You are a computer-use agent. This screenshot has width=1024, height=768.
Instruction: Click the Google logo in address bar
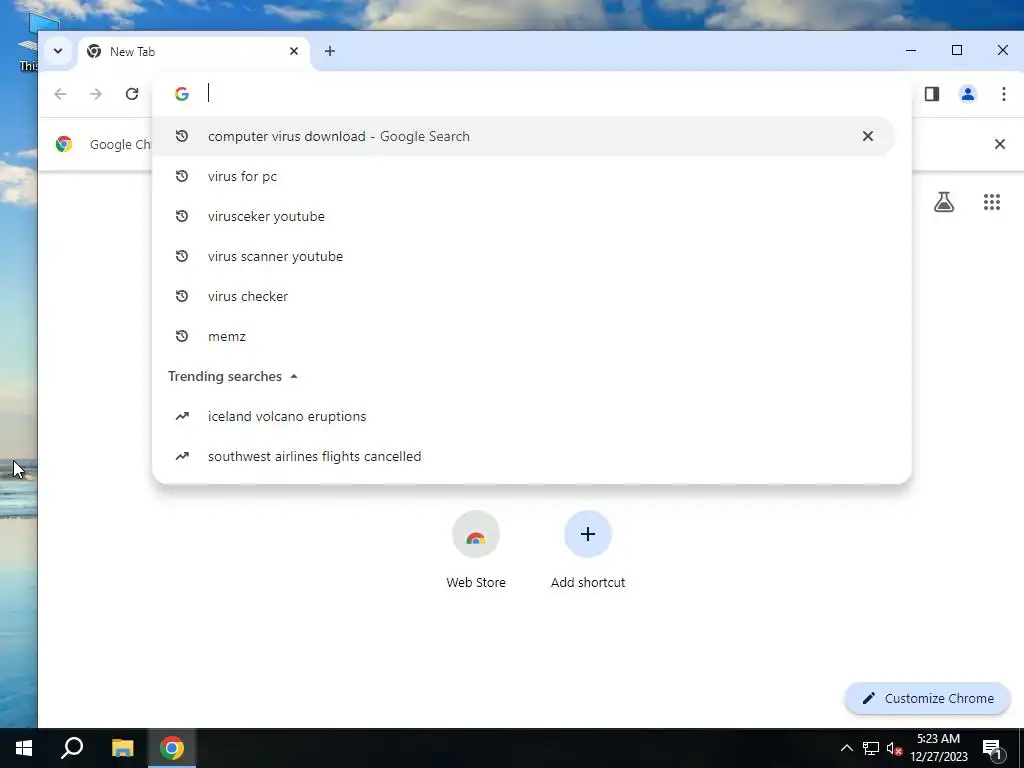(182, 94)
